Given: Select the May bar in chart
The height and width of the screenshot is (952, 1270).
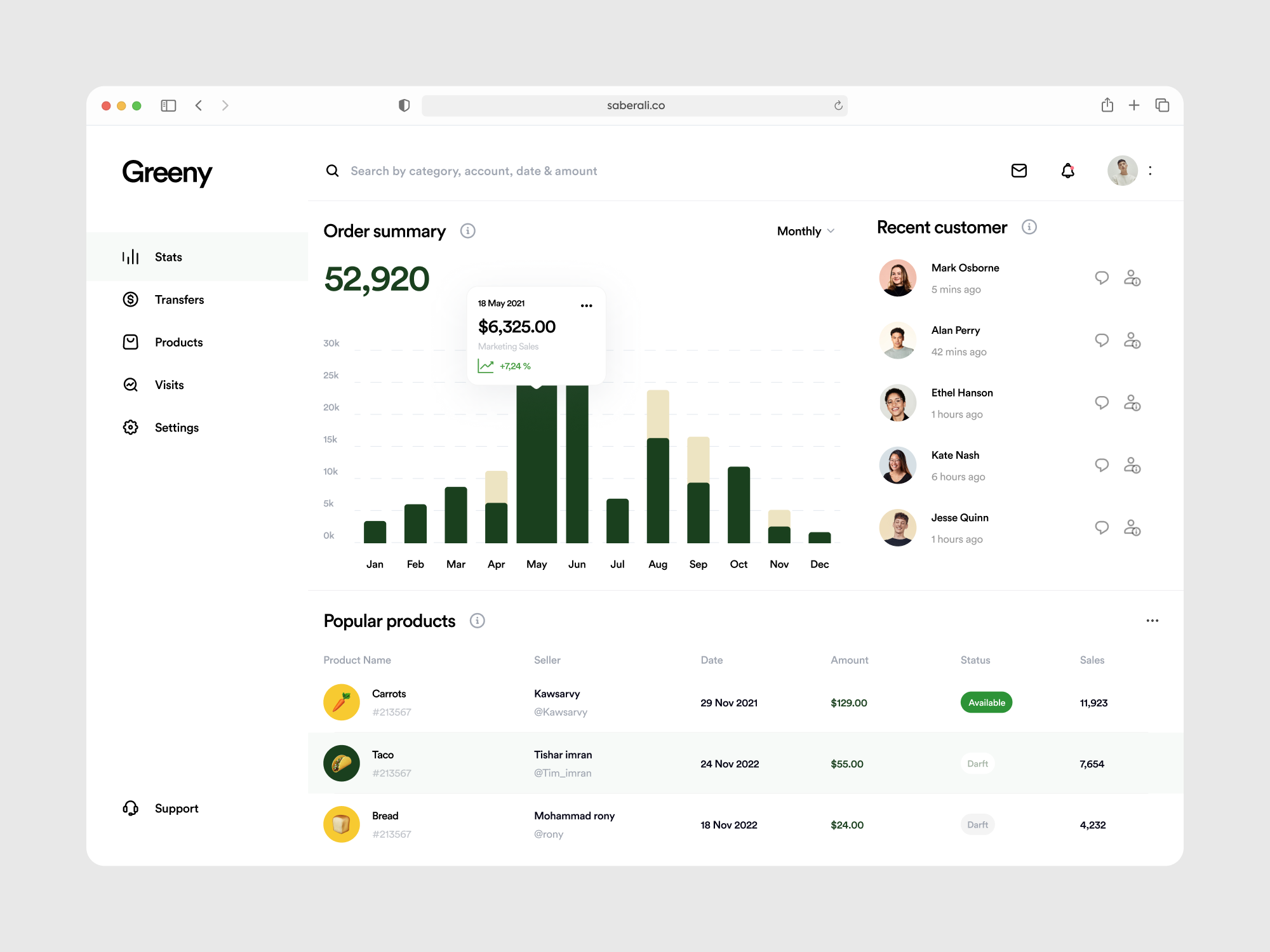Looking at the screenshot, I should coord(537,464).
